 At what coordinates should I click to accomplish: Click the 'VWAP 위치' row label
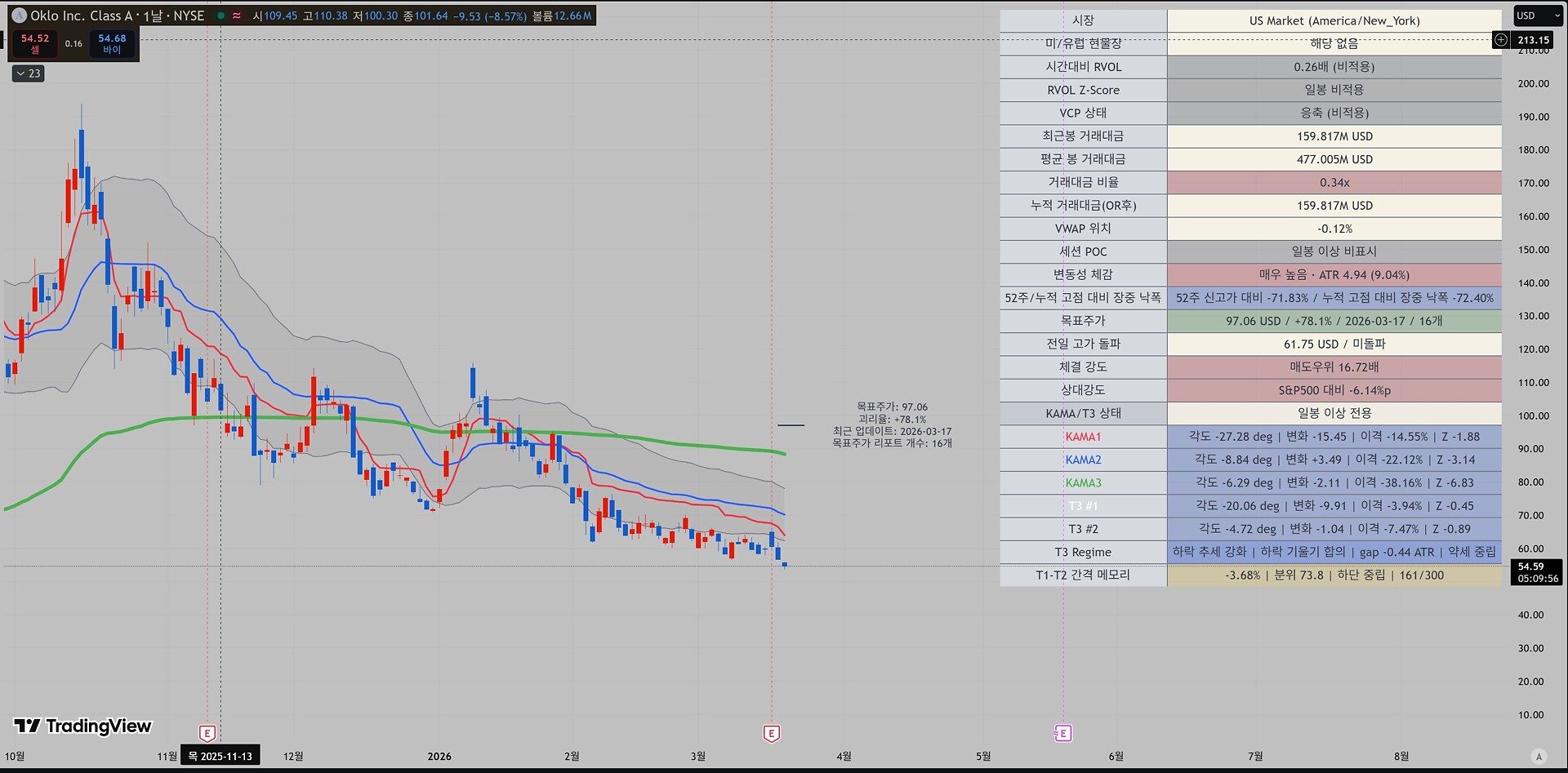coord(1083,229)
